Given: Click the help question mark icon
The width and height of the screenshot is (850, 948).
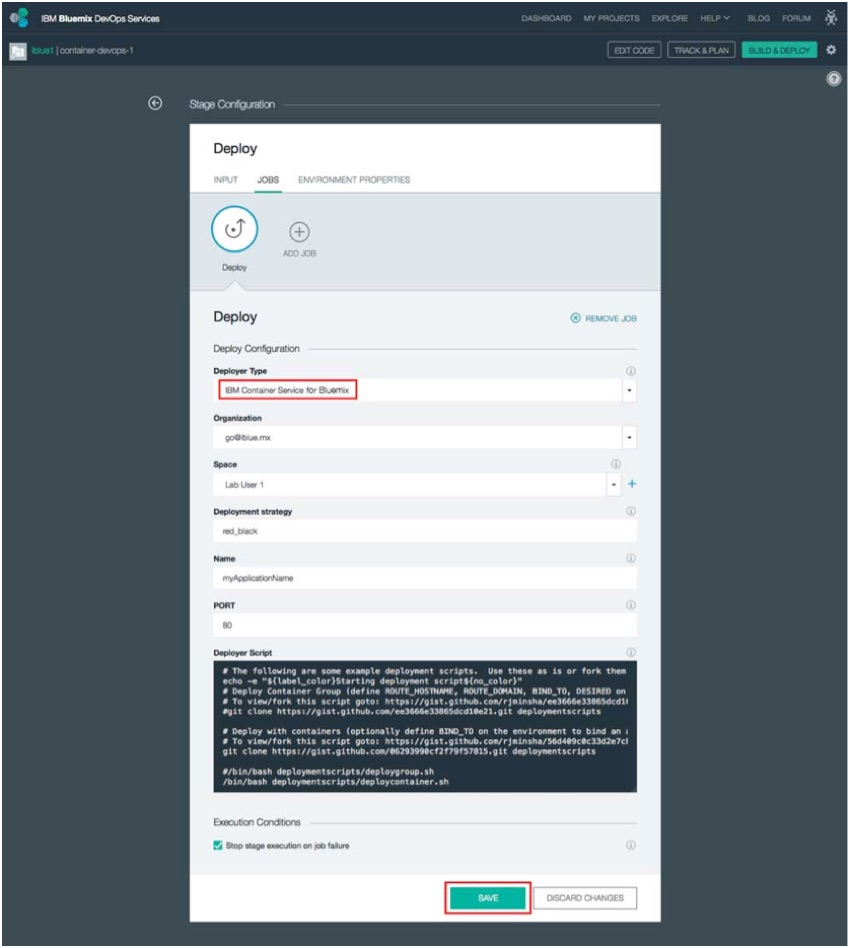Looking at the screenshot, I should (x=834, y=79).
